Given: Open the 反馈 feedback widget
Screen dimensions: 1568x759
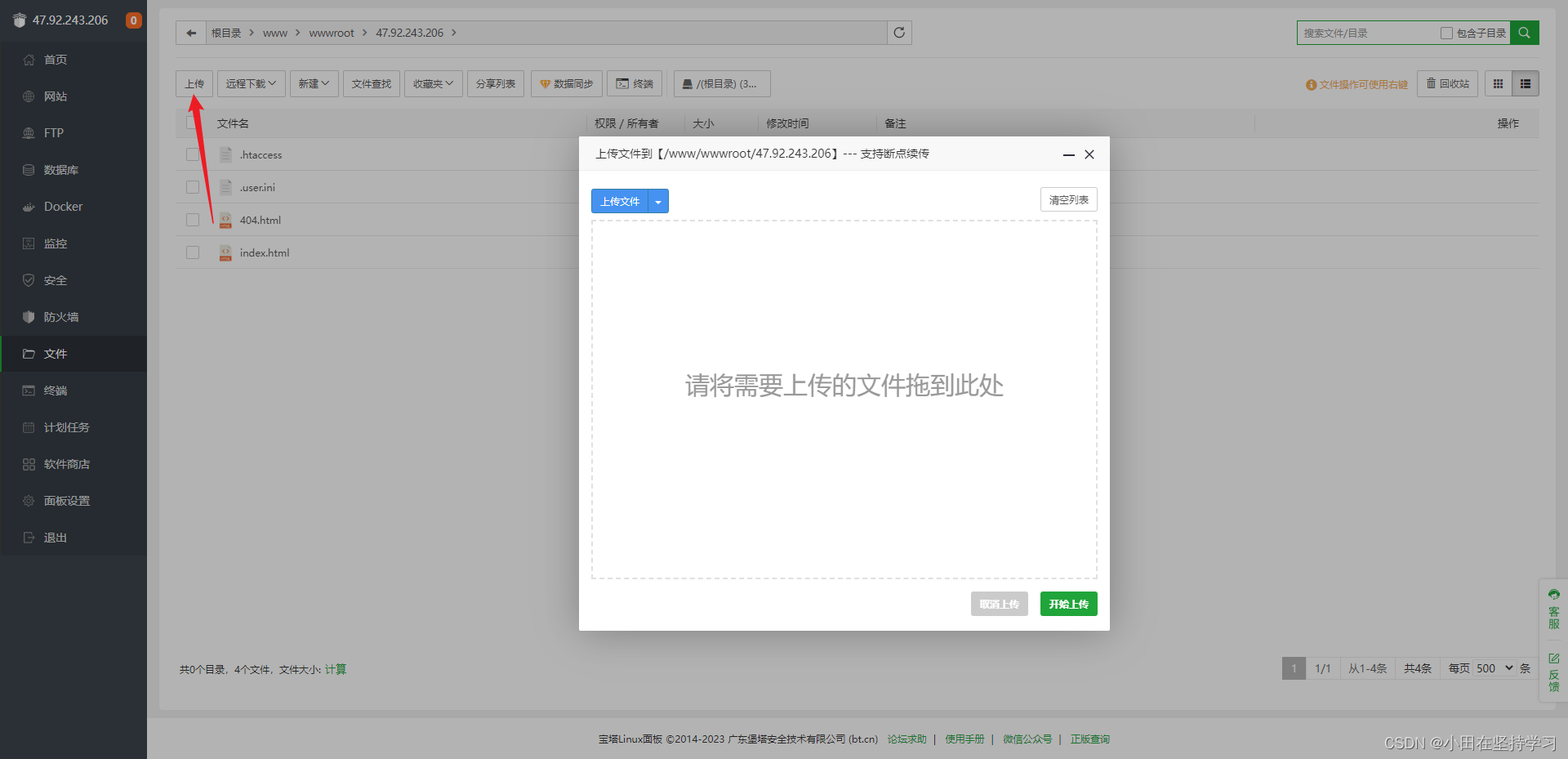Looking at the screenshot, I should [x=1554, y=672].
